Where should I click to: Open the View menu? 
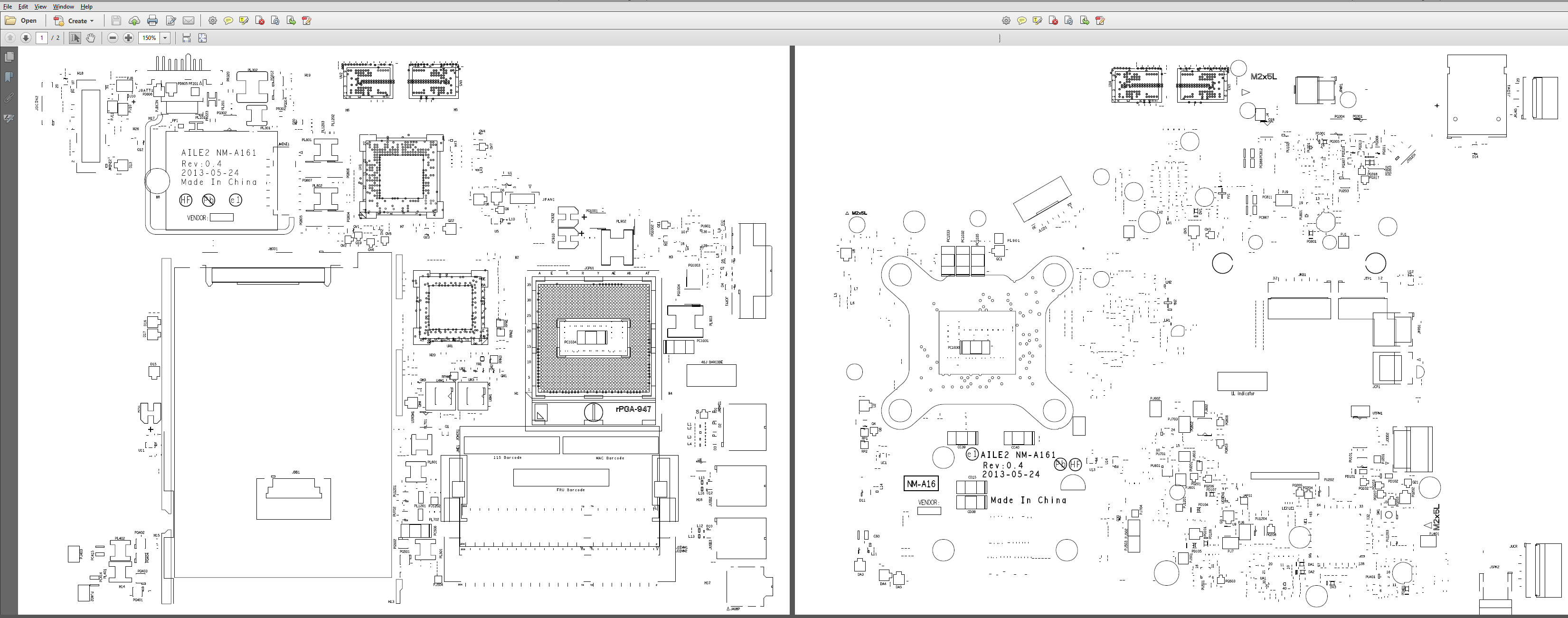40,7
